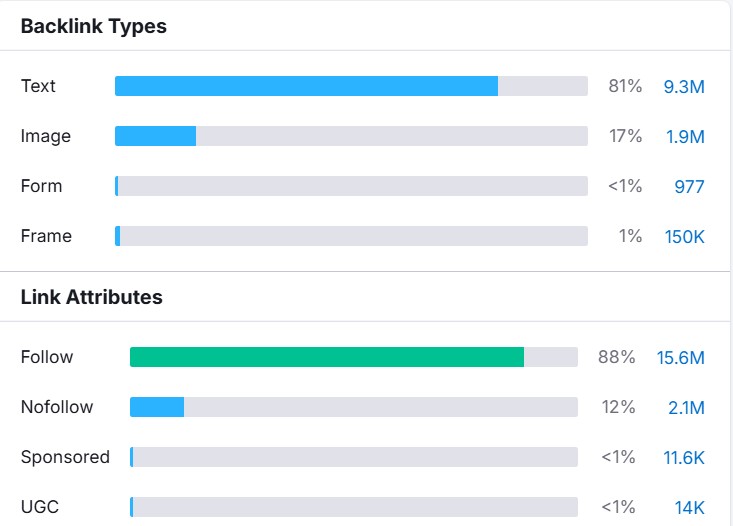Click the Form backlinks progress bar
The height and width of the screenshot is (526, 733).
point(351,186)
